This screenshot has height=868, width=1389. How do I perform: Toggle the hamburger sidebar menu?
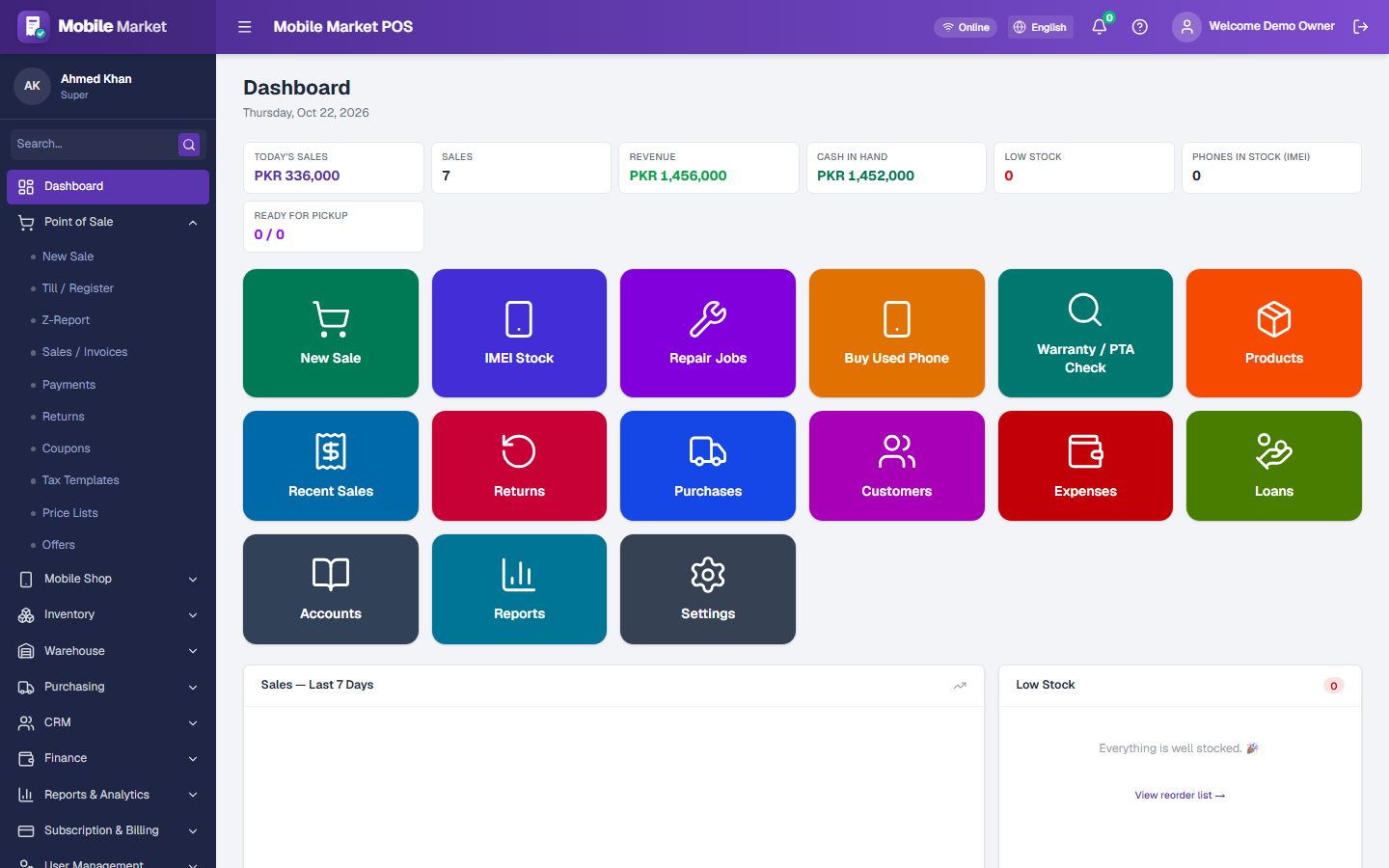[x=245, y=27]
